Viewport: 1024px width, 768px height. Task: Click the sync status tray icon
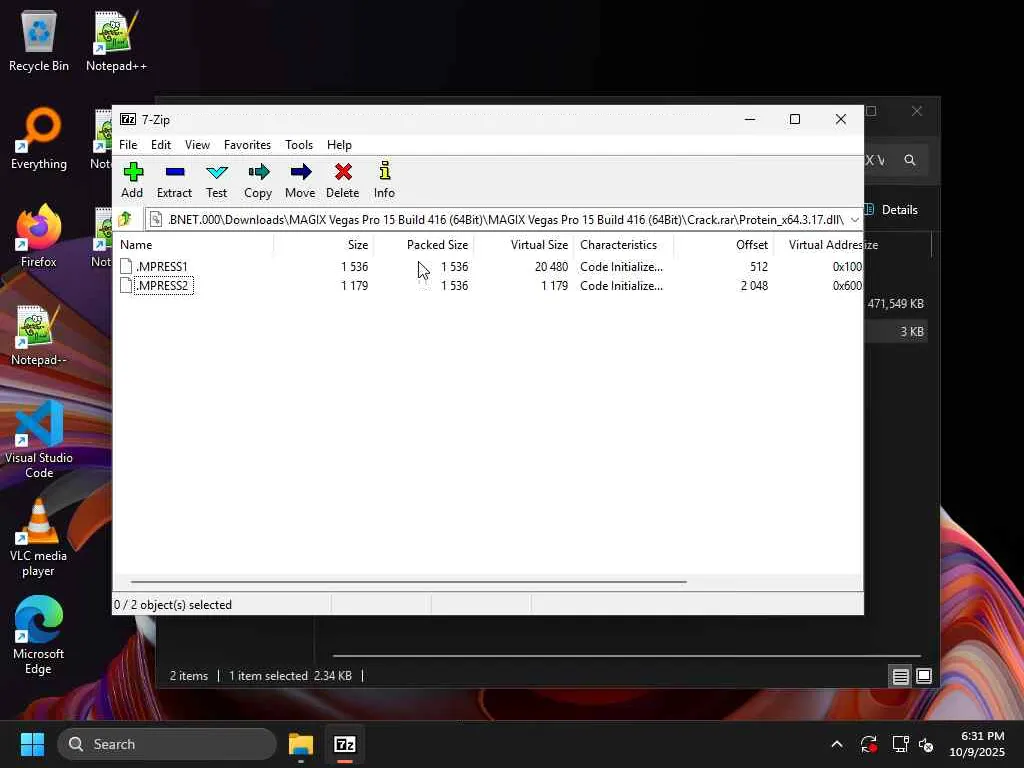(x=869, y=744)
